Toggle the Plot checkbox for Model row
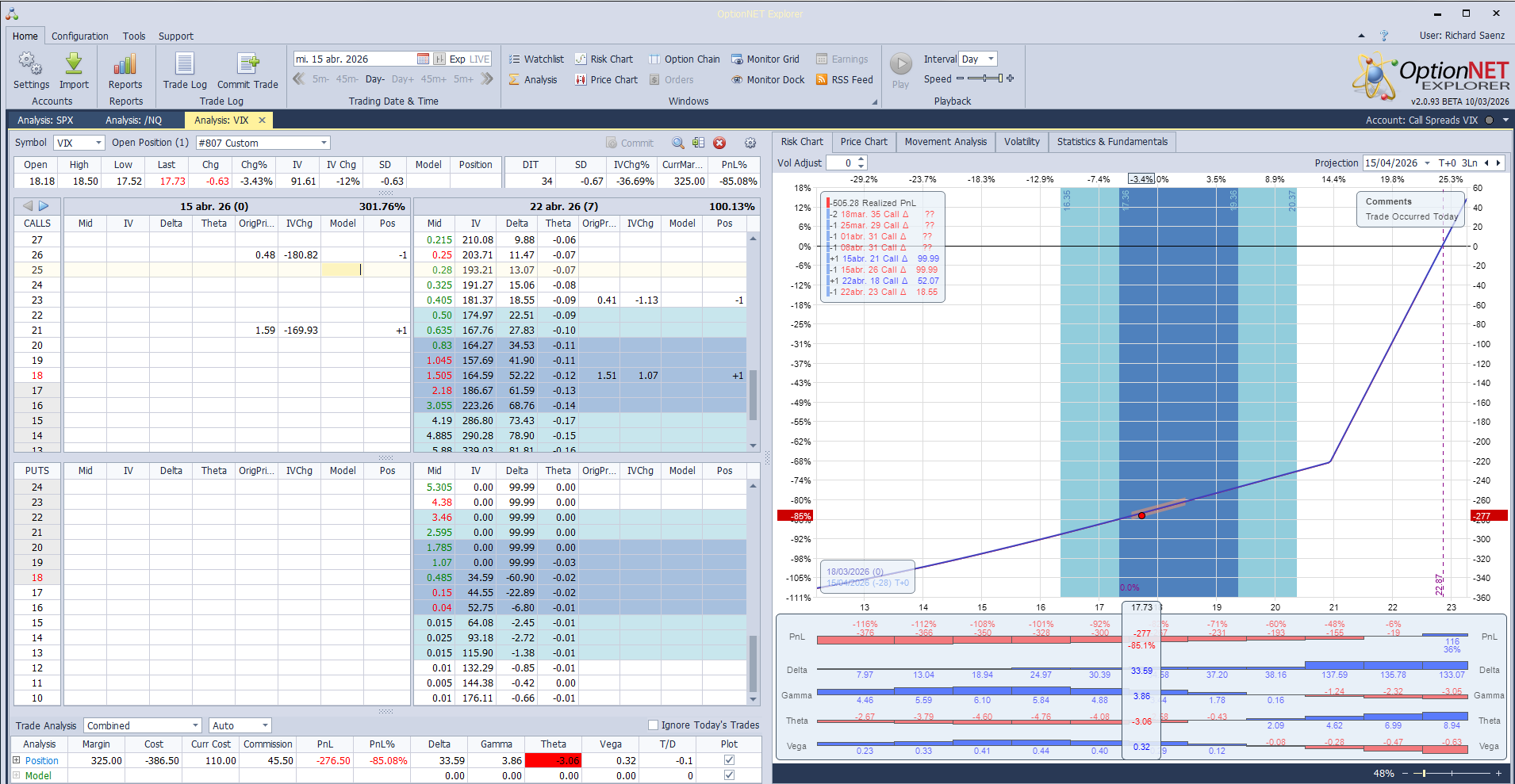This screenshot has width=1515, height=784. (x=727, y=775)
